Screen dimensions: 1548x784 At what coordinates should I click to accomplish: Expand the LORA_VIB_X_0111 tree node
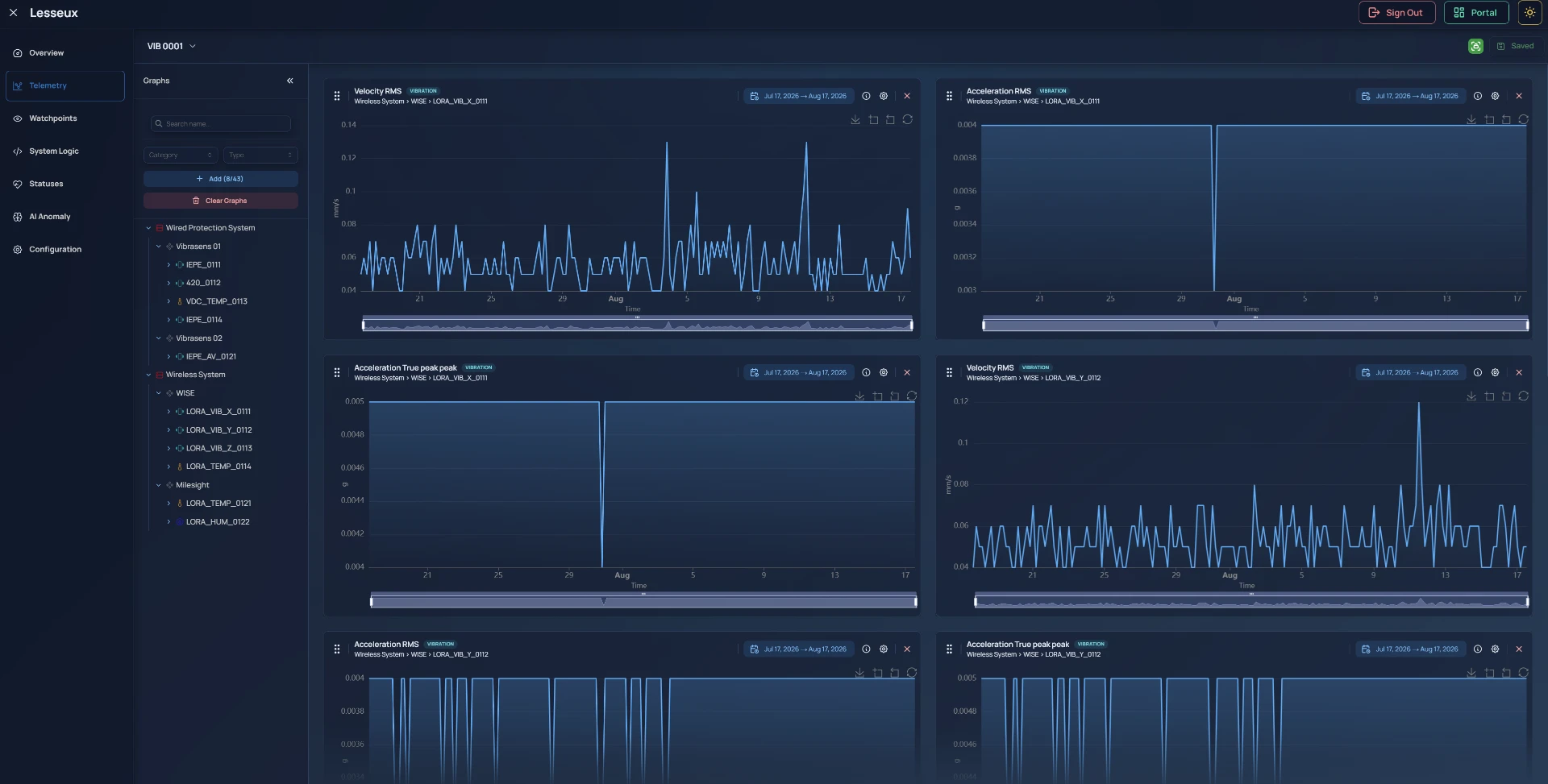[169, 412]
